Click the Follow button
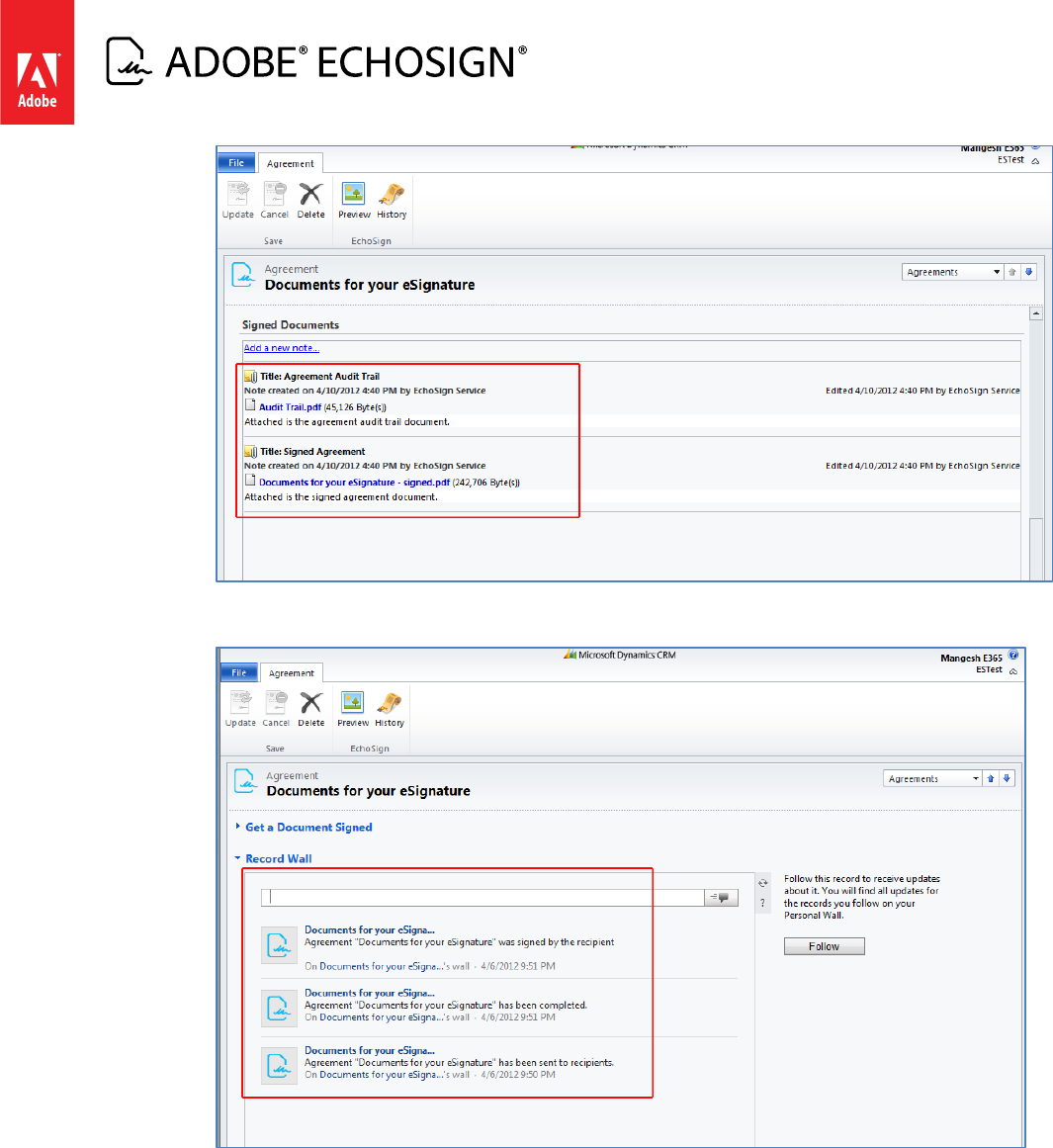1053x1148 pixels. [x=824, y=946]
